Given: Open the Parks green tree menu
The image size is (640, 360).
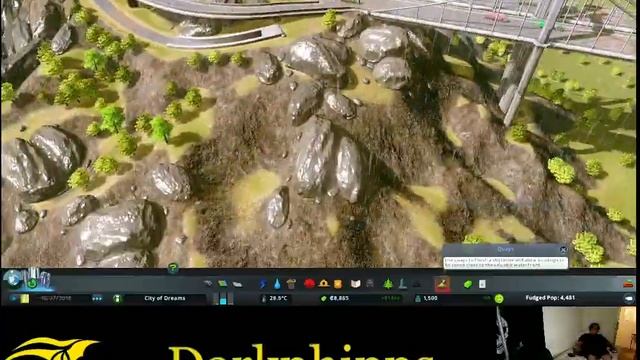Looking at the screenshot, I should 388,284.
